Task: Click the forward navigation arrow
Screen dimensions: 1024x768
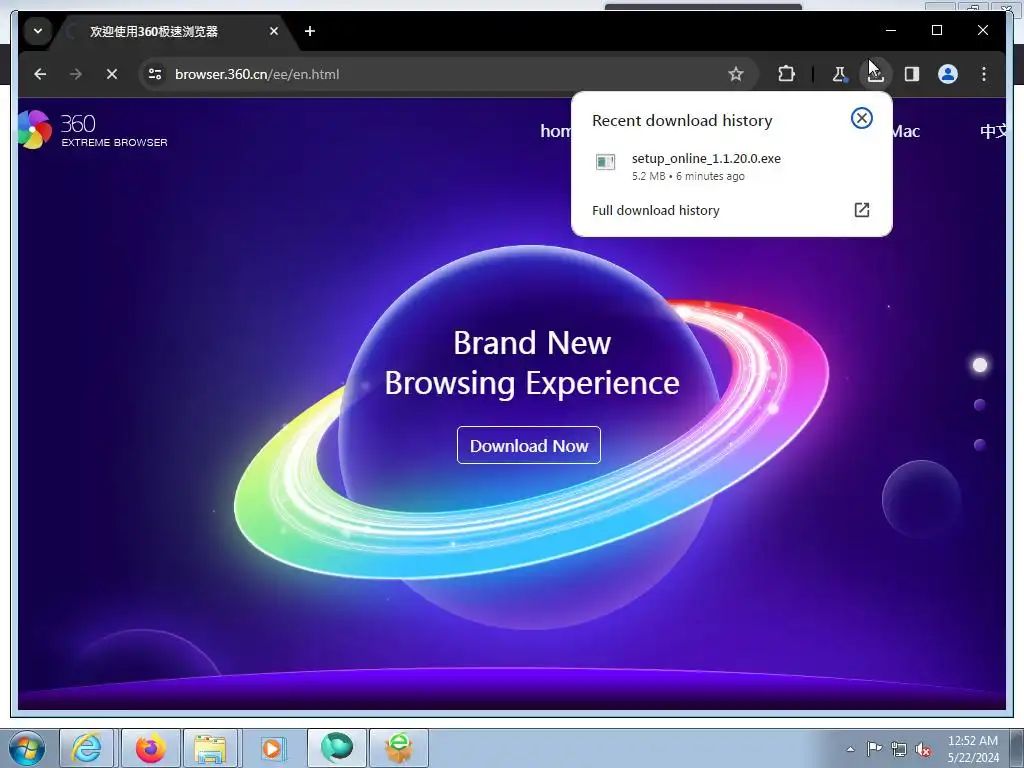Action: 76,74
